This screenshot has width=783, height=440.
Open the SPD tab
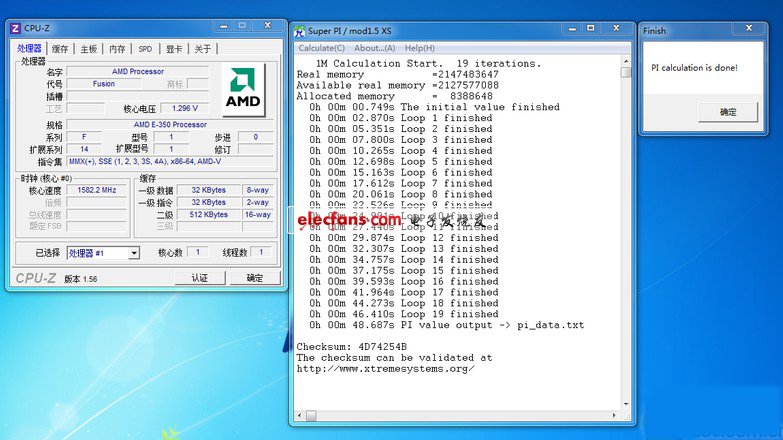[x=145, y=48]
